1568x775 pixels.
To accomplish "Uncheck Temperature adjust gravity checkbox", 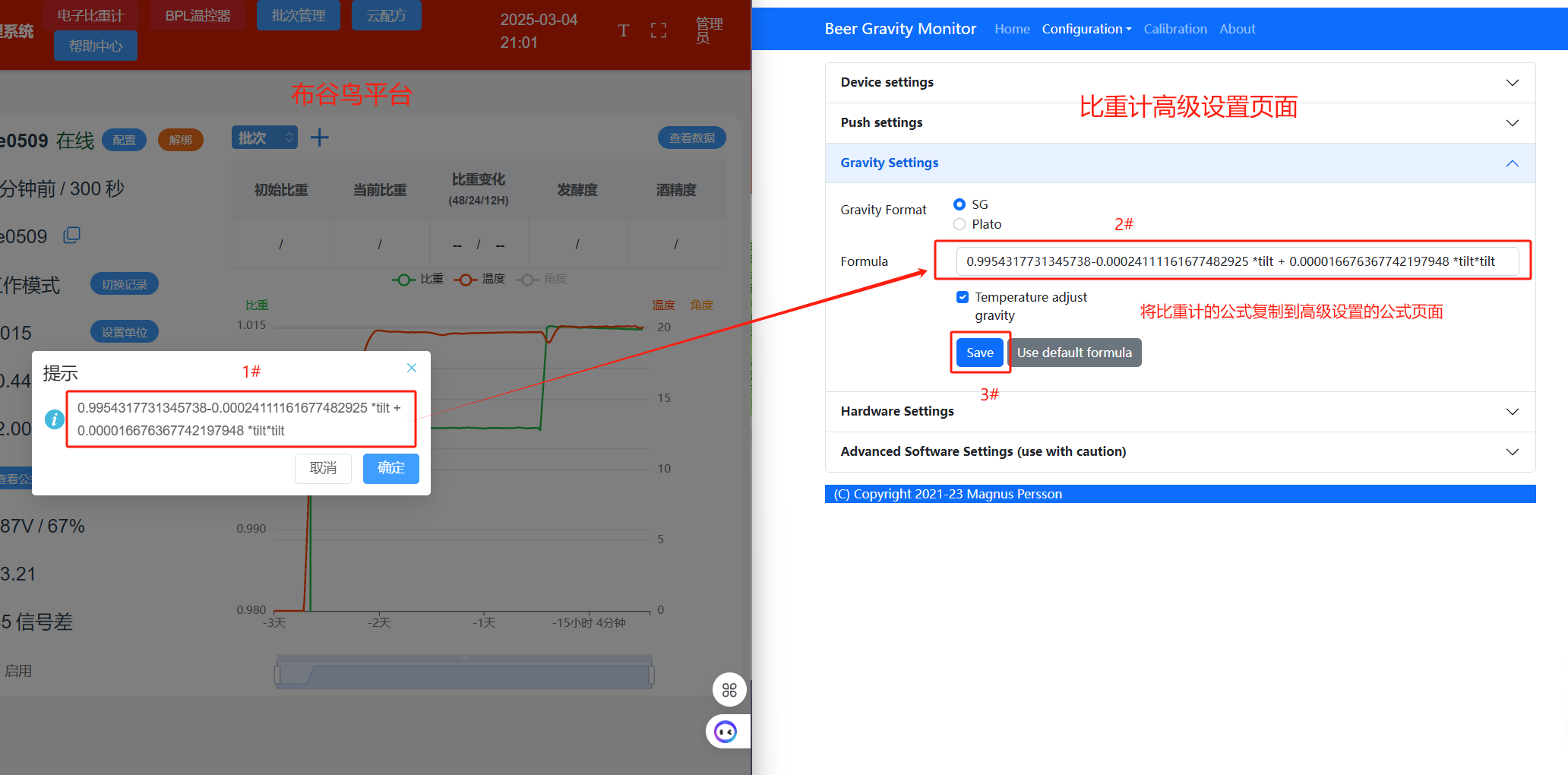I will click(963, 297).
